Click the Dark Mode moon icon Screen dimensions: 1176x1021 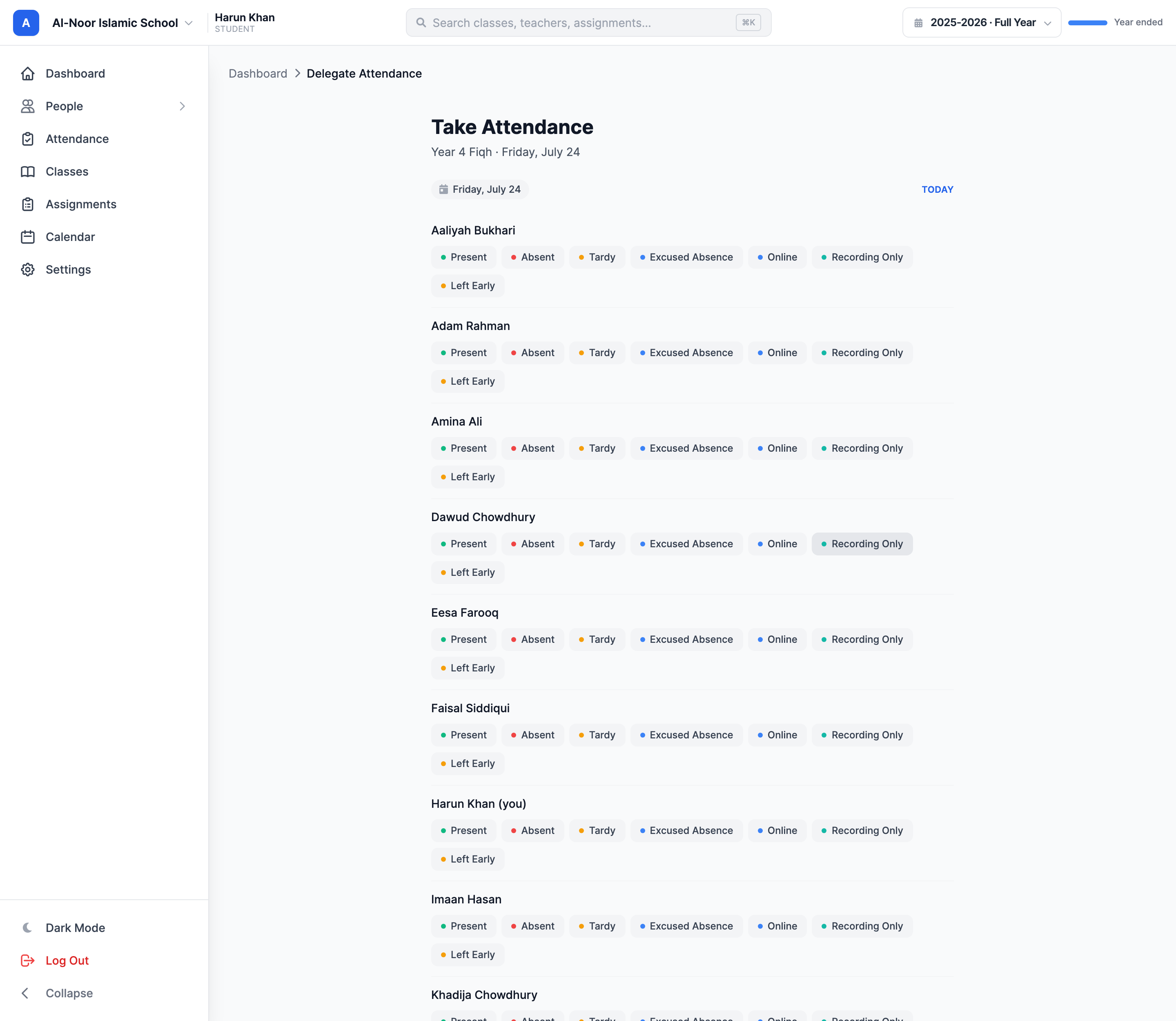27,927
